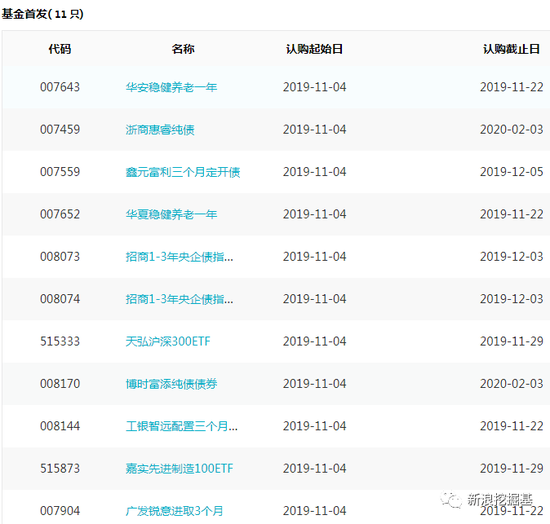Open fund link 天弘沪深300ETF
550x524 pixels.
[x=168, y=341]
